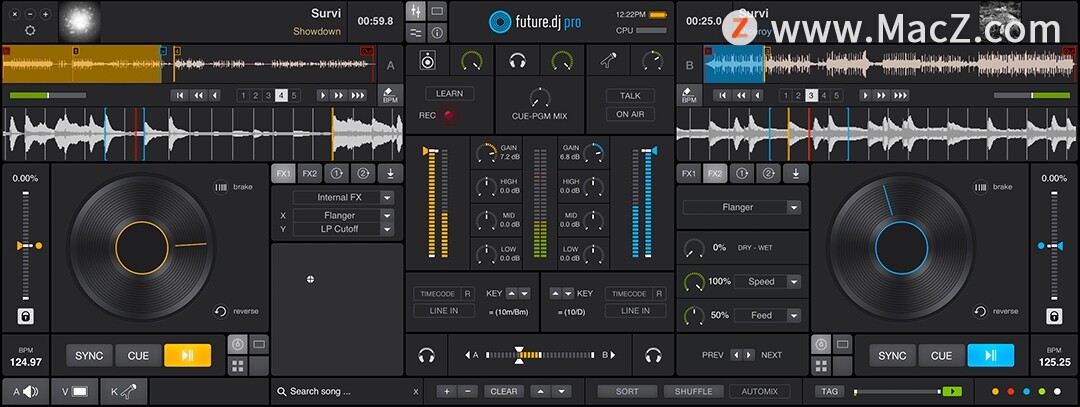The width and height of the screenshot is (1080, 407).
Task: Toggle left deck TIMECODE button
Action: [437, 294]
